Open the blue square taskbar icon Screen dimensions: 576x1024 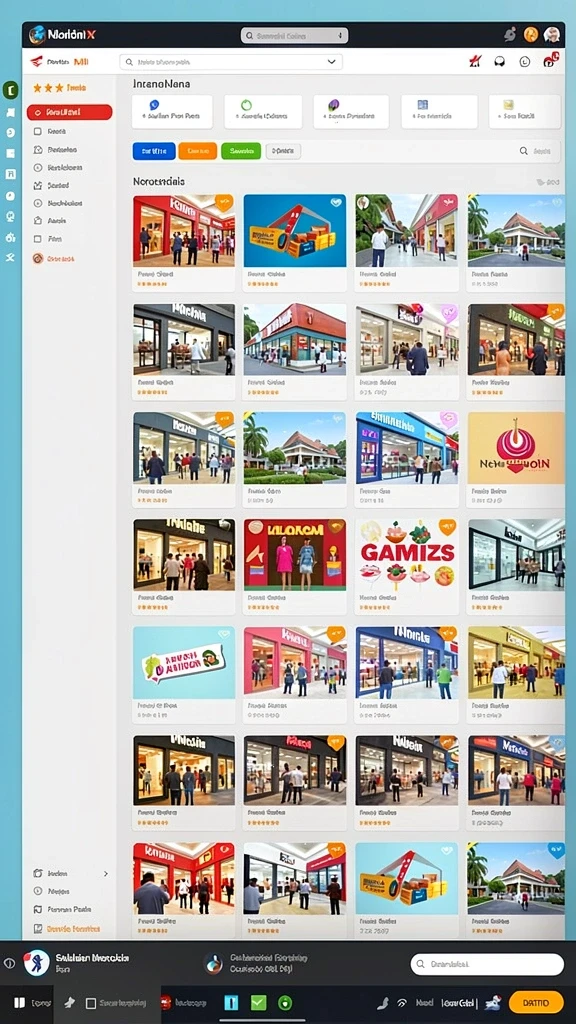coord(231,1002)
